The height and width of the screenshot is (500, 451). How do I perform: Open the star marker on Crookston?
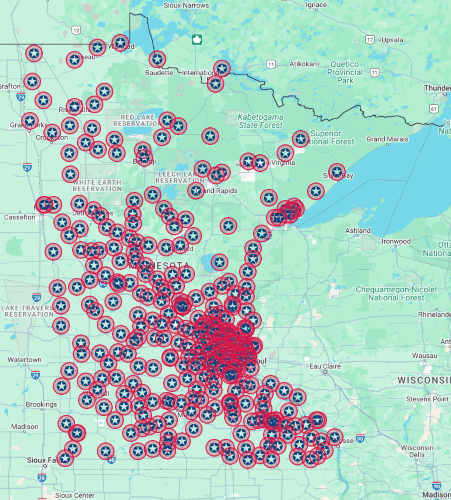52,133
